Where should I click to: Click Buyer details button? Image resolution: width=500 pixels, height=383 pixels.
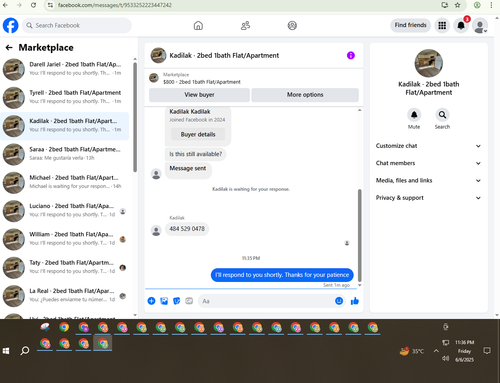pos(198,134)
